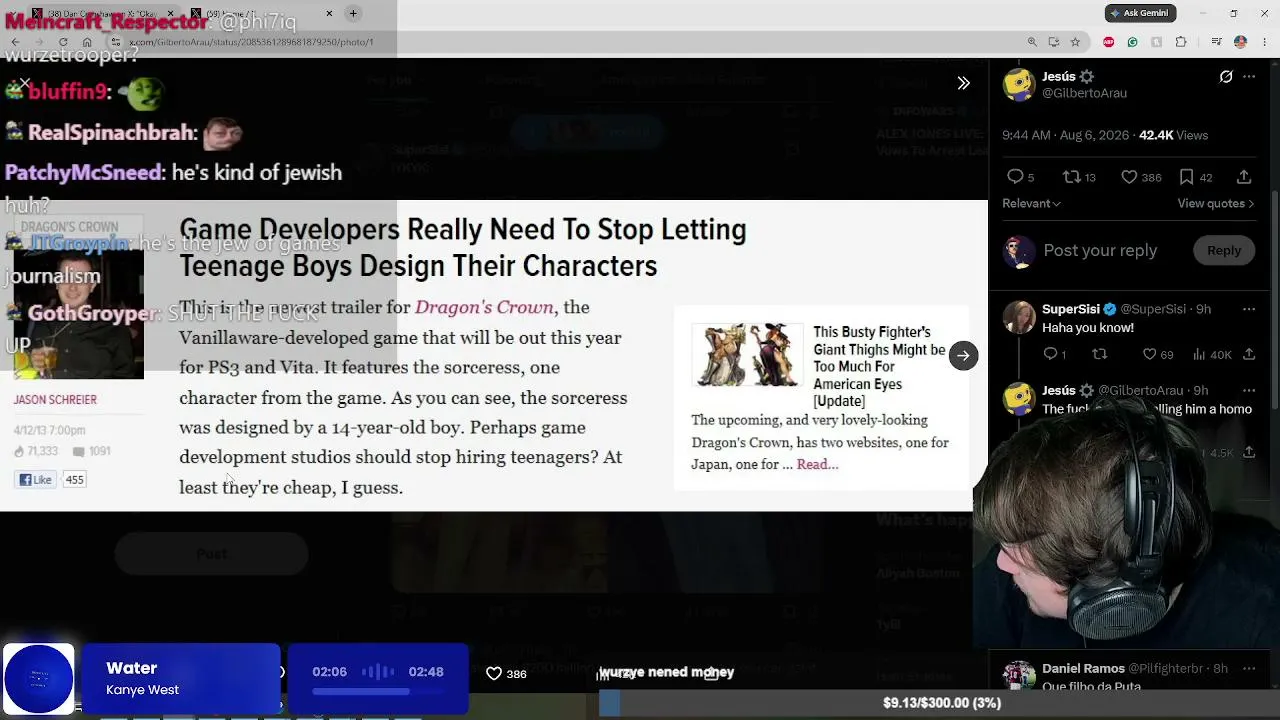Share SuperSisi's reply
Image resolution: width=1280 pixels, height=720 pixels.
(1249, 354)
